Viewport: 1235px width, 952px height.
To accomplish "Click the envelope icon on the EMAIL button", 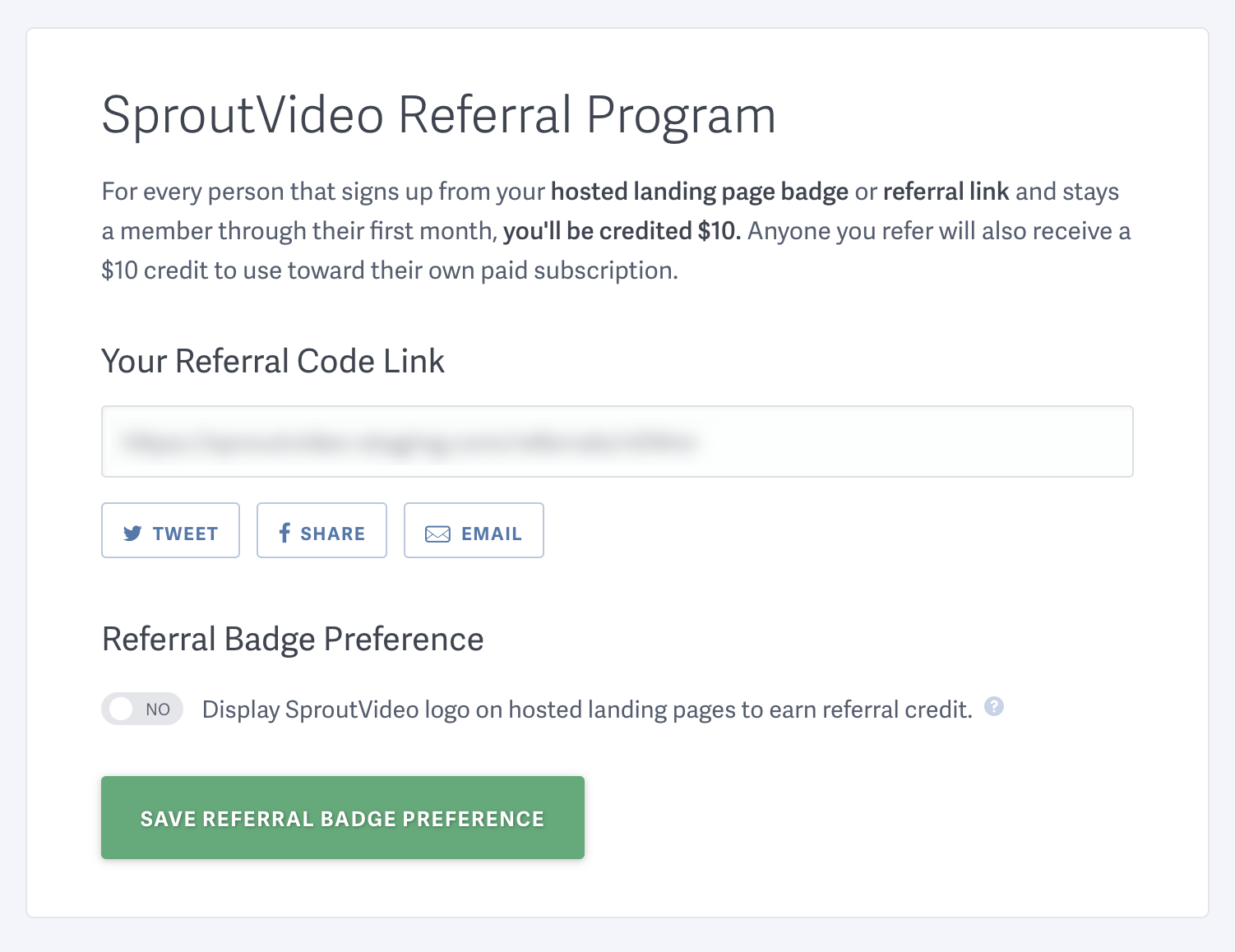I will 437,533.
